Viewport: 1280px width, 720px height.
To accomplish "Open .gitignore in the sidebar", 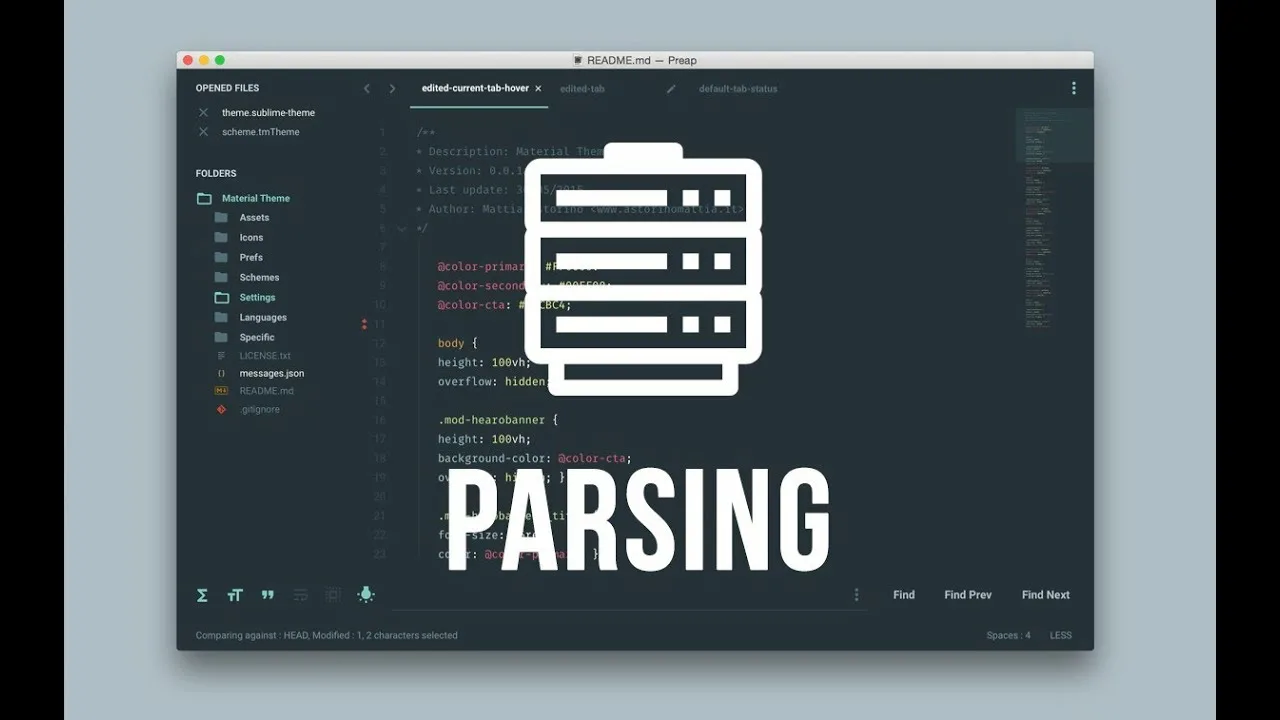I will tap(259, 409).
